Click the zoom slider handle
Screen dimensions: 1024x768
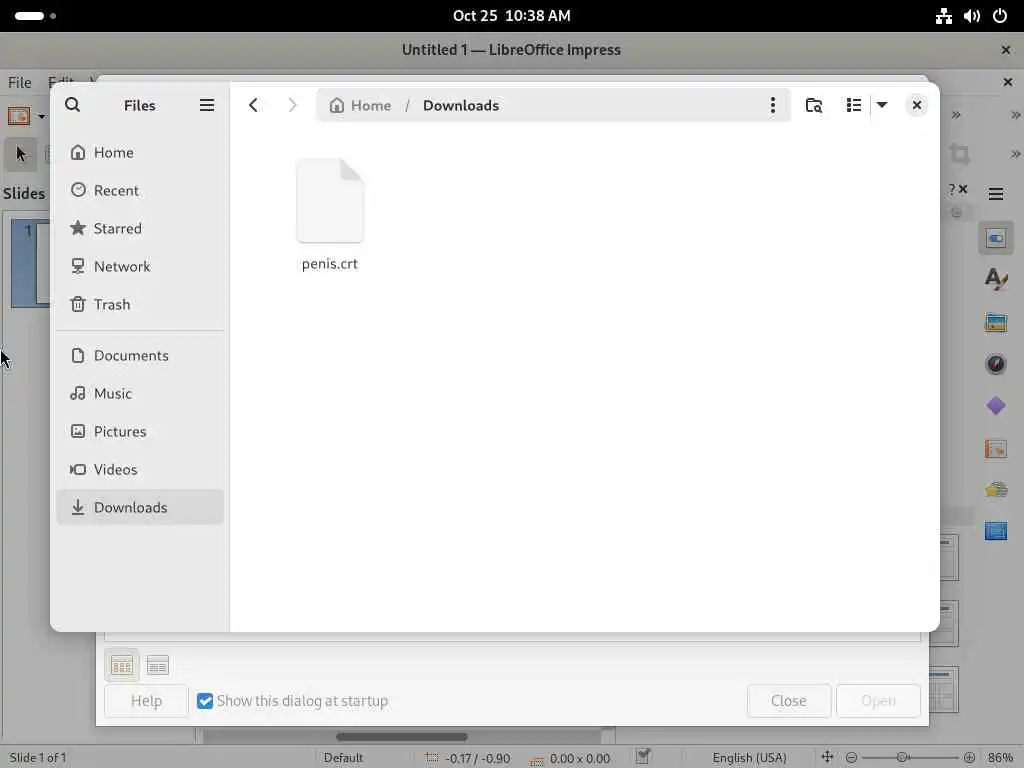click(903, 758)
